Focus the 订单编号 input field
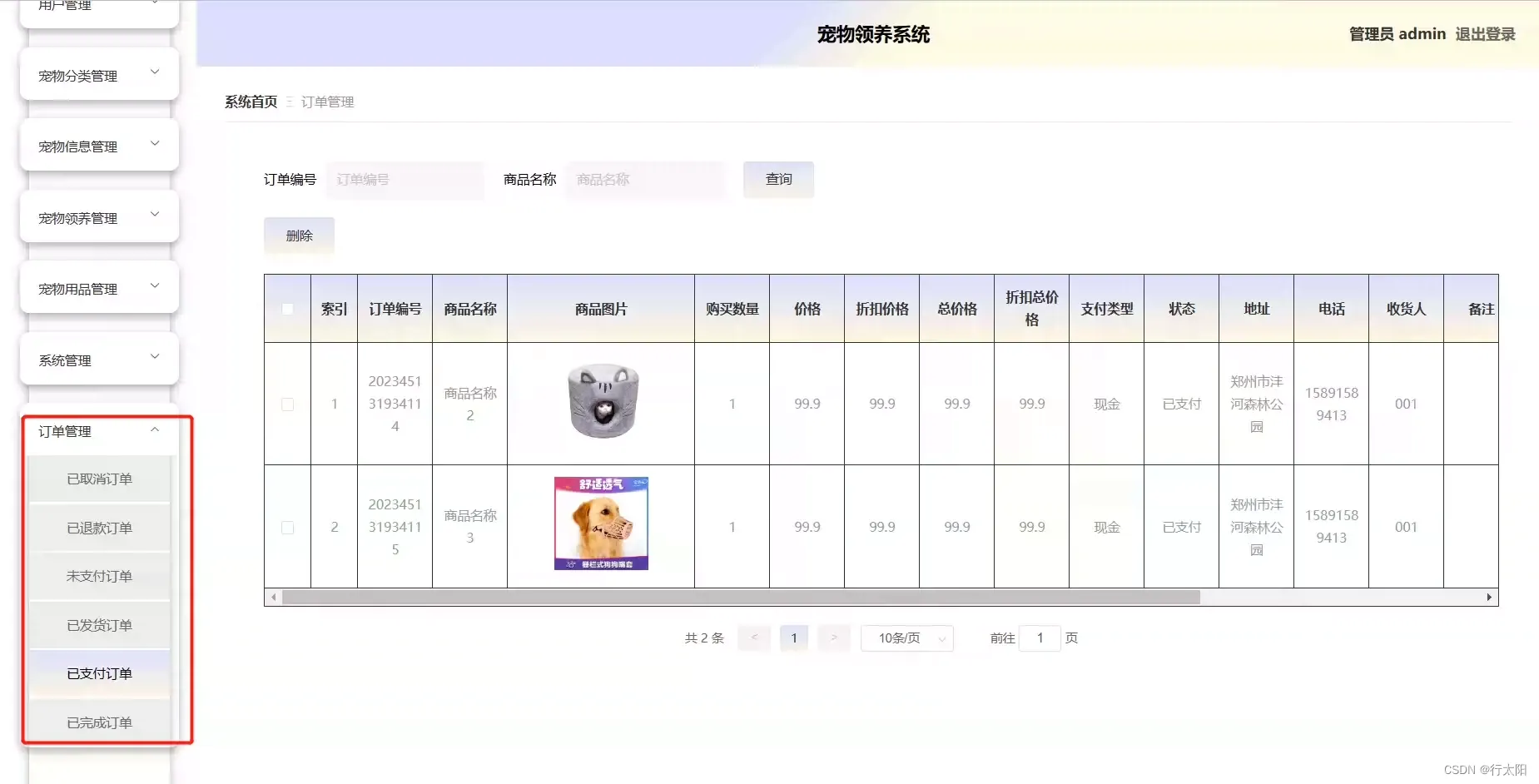The image size is (1539, 784). click(405, 180)
